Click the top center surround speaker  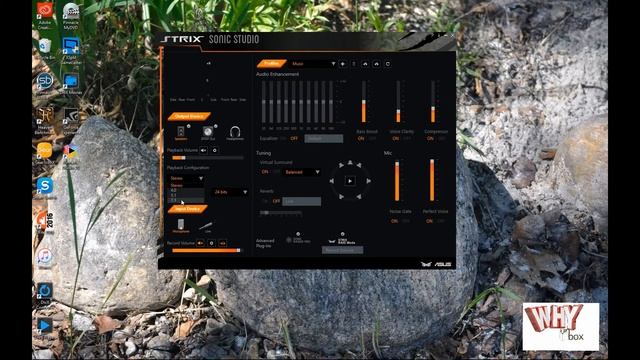(350, 163)
